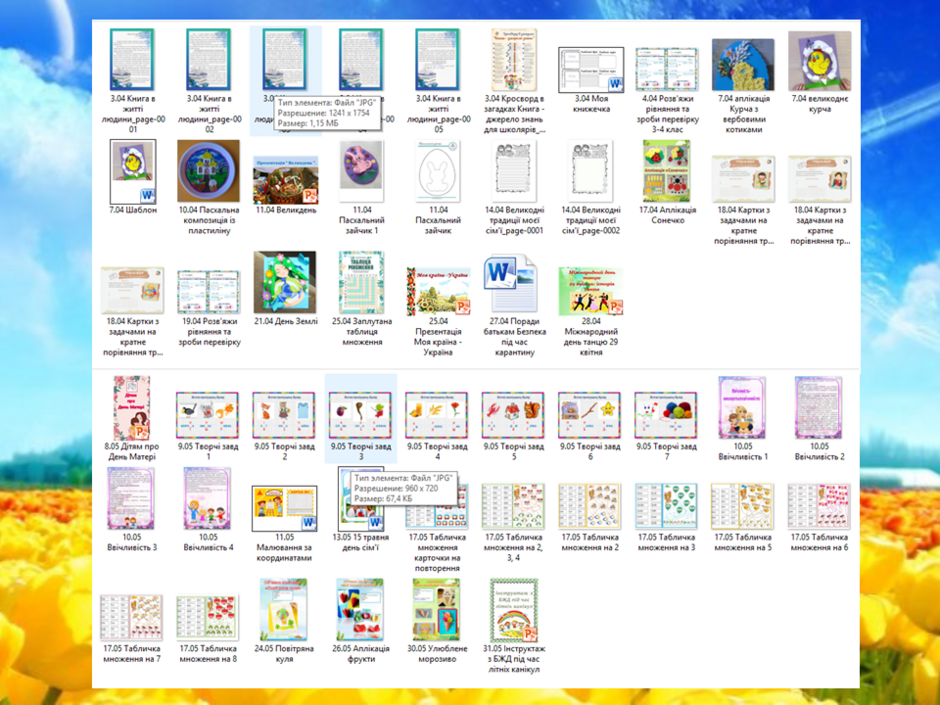Select 9.05 Творчі завд 5 image

[x=513, y=415]
